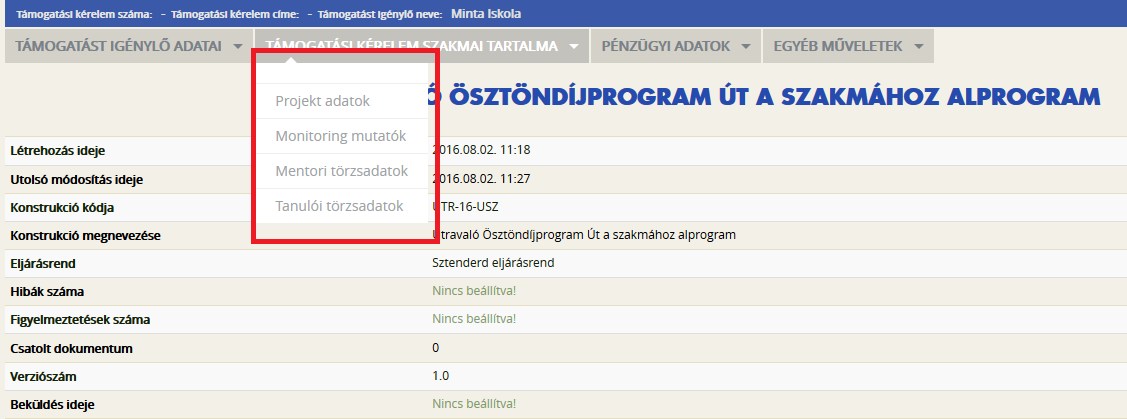Select the 2016.08.02. 11:18 creation time
The width and height of the screenshot is (1127, 419).
click(x=481, y=150)
